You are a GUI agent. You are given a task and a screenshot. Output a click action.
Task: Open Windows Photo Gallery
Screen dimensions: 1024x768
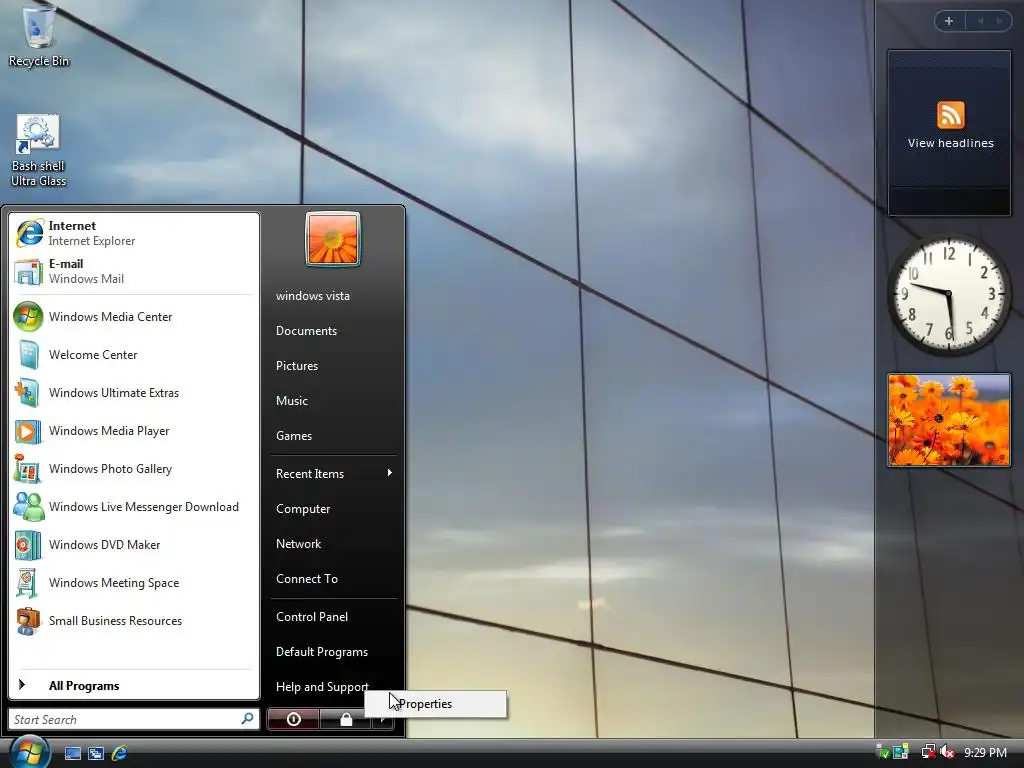(x=133, y=469)
